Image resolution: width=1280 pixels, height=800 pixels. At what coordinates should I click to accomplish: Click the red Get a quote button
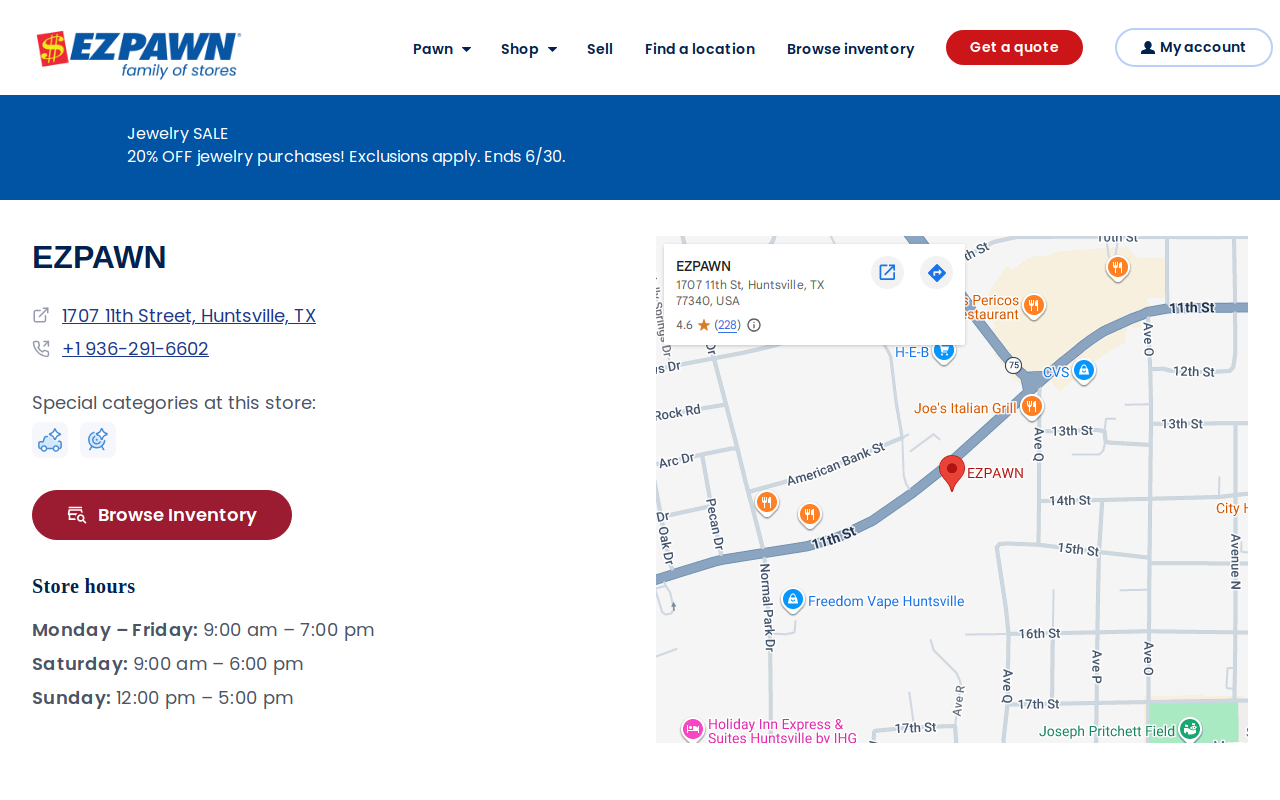(1014, 47)
